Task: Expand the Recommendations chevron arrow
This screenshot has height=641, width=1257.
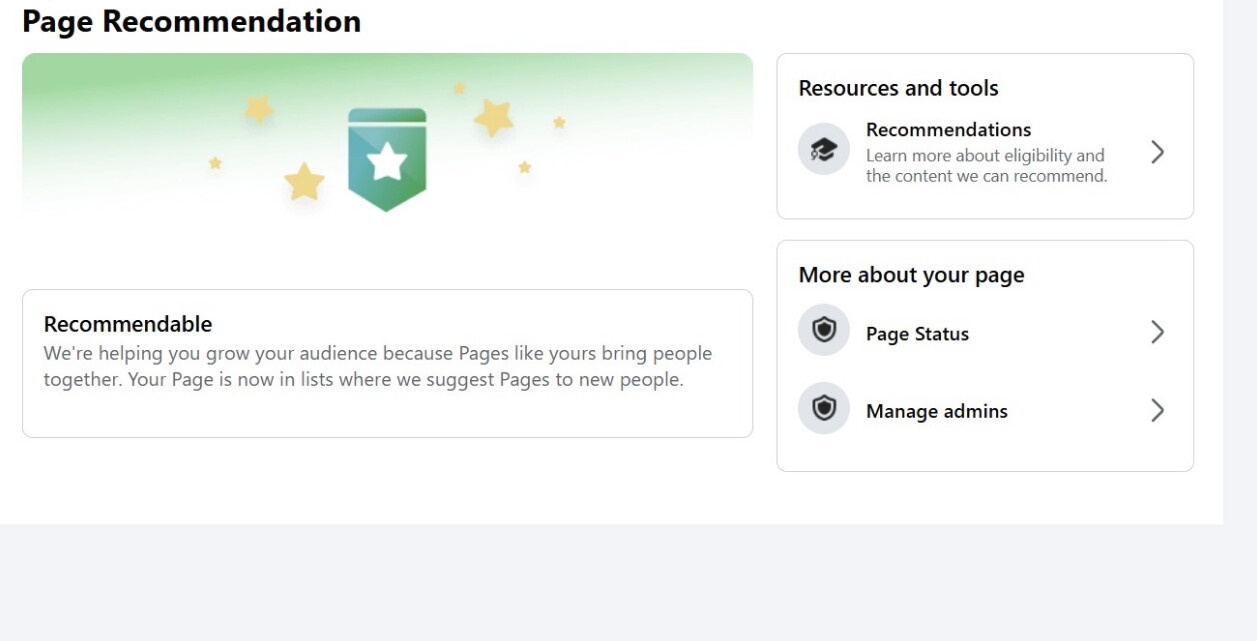Action: point(1157,152)
